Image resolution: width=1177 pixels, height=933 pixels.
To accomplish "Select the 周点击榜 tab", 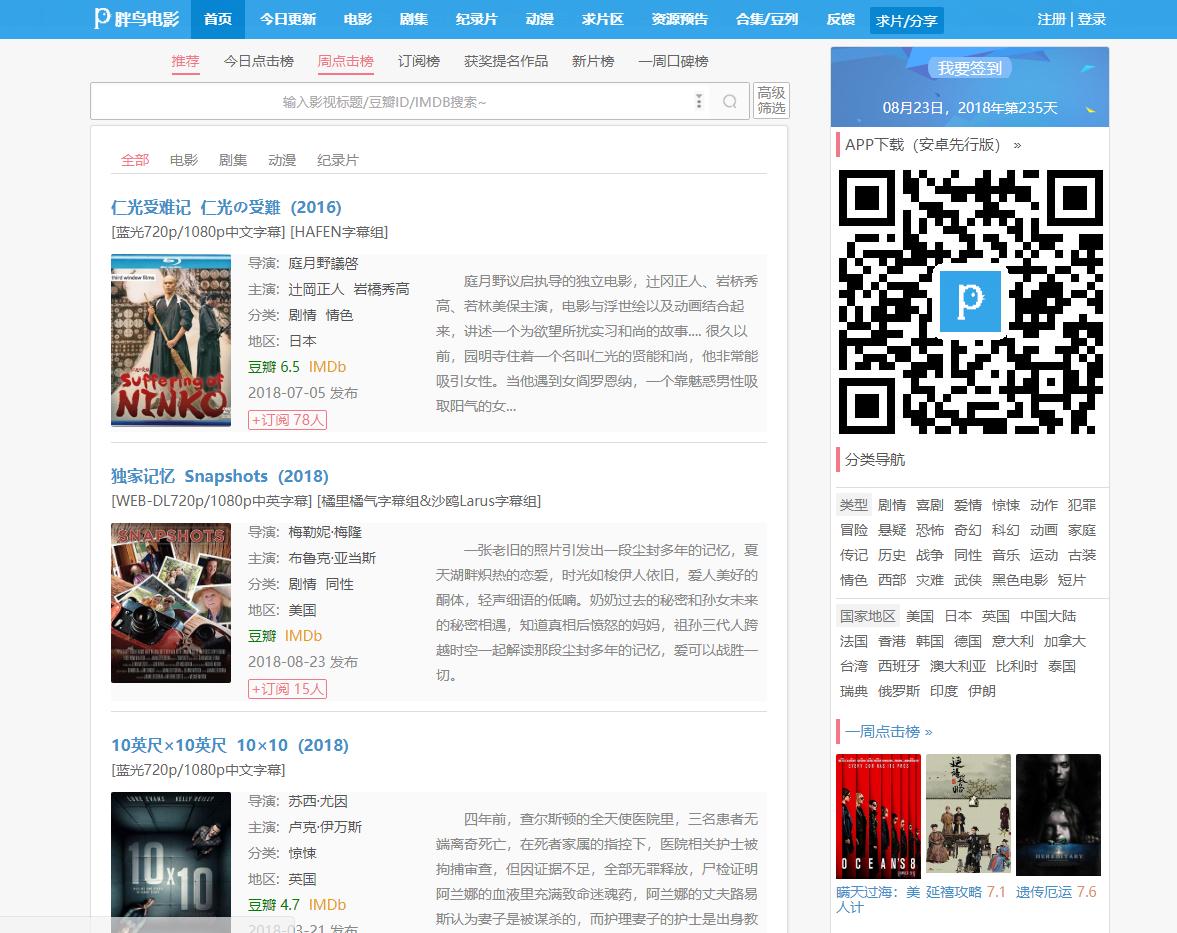I will (x=345, y=62).
